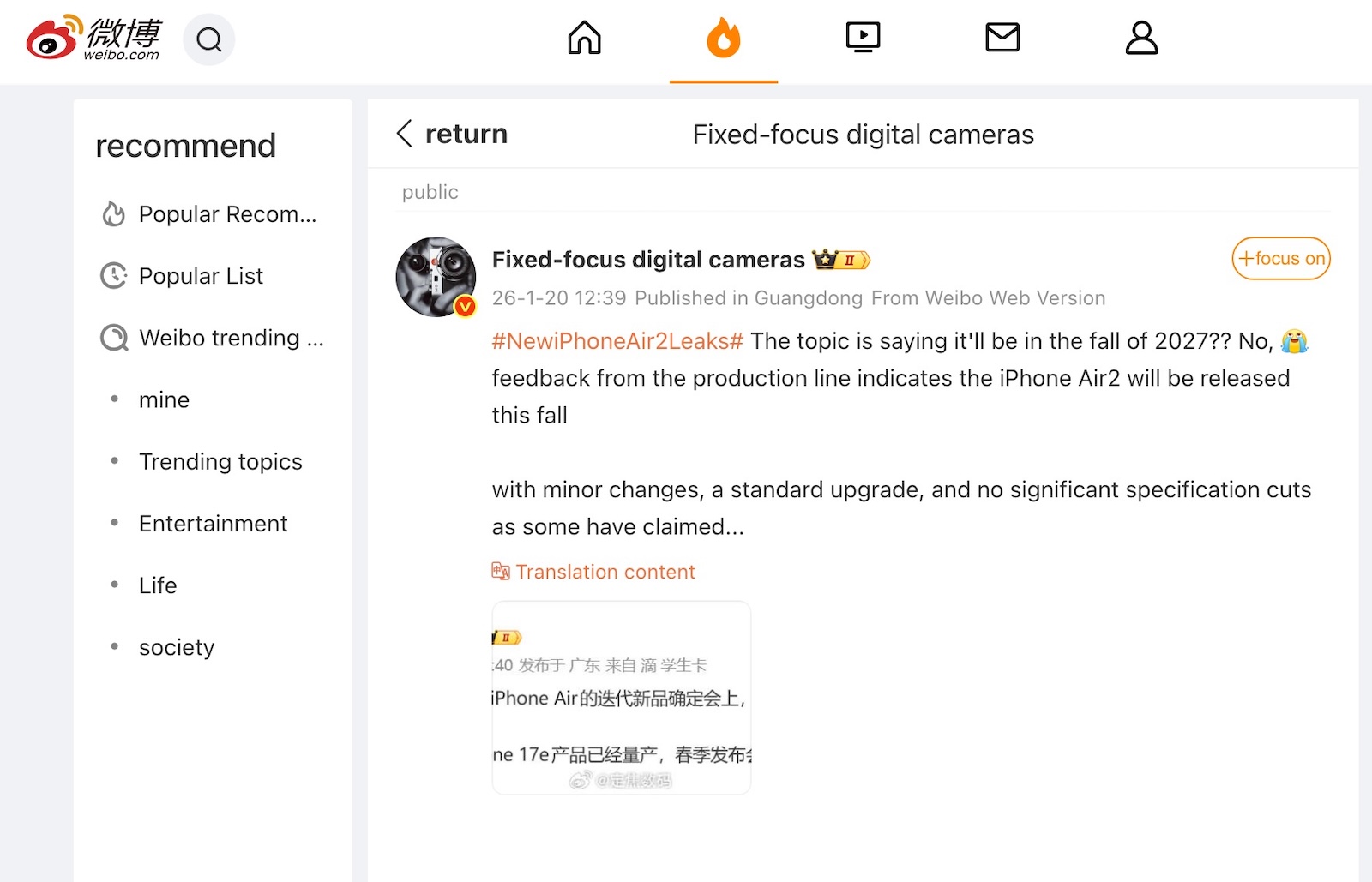
Task: Select the Entertainment category
Action: [213, 524]
